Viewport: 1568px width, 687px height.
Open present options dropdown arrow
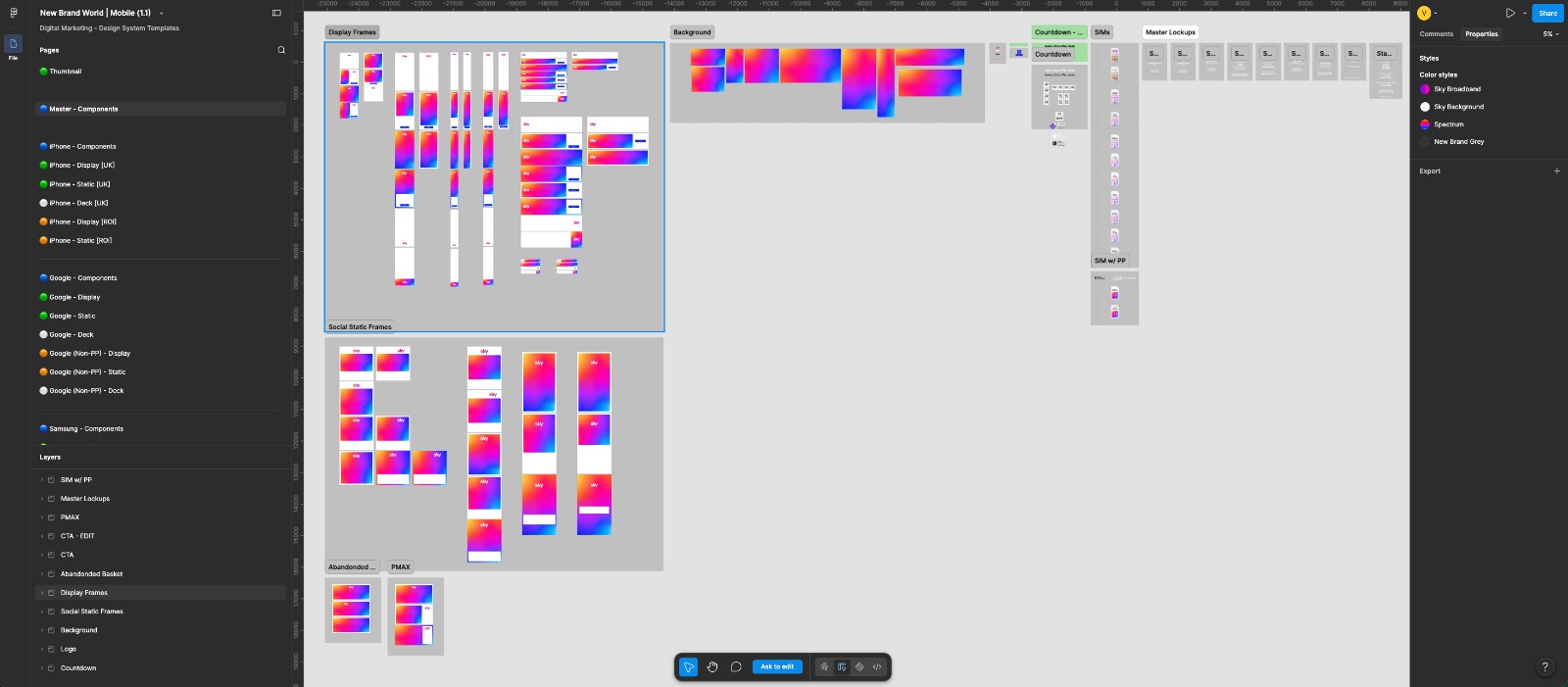point(1525,14)
